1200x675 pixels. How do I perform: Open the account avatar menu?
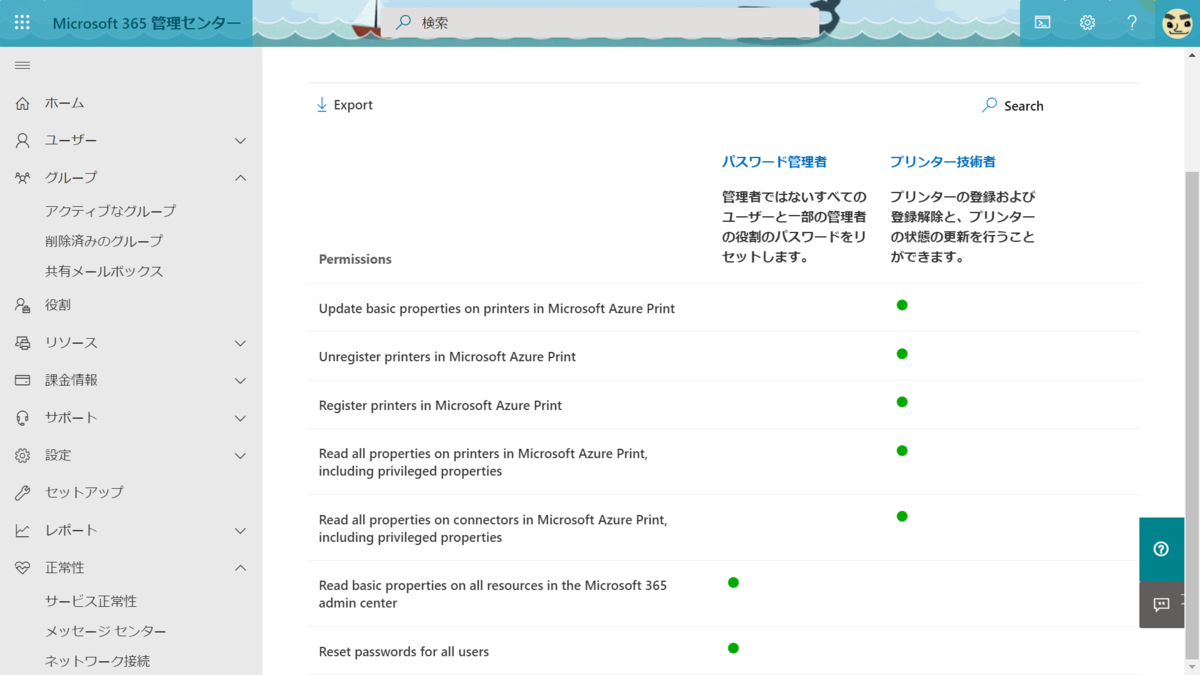[x=1177, y=22]
